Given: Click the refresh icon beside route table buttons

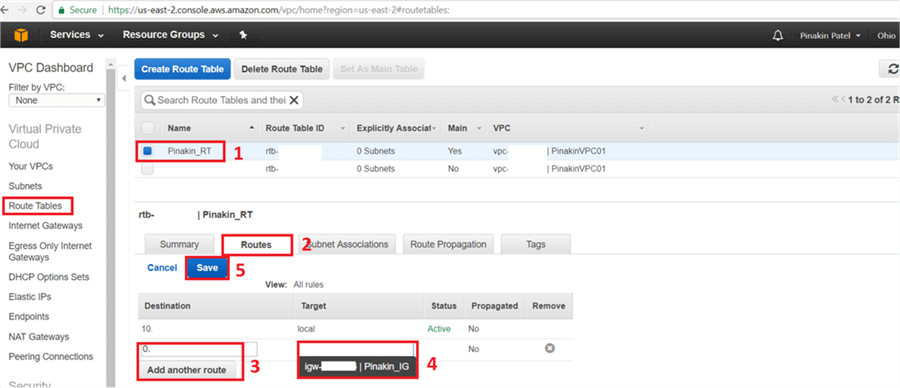Looking at the screenshot, I should point(893,69).
